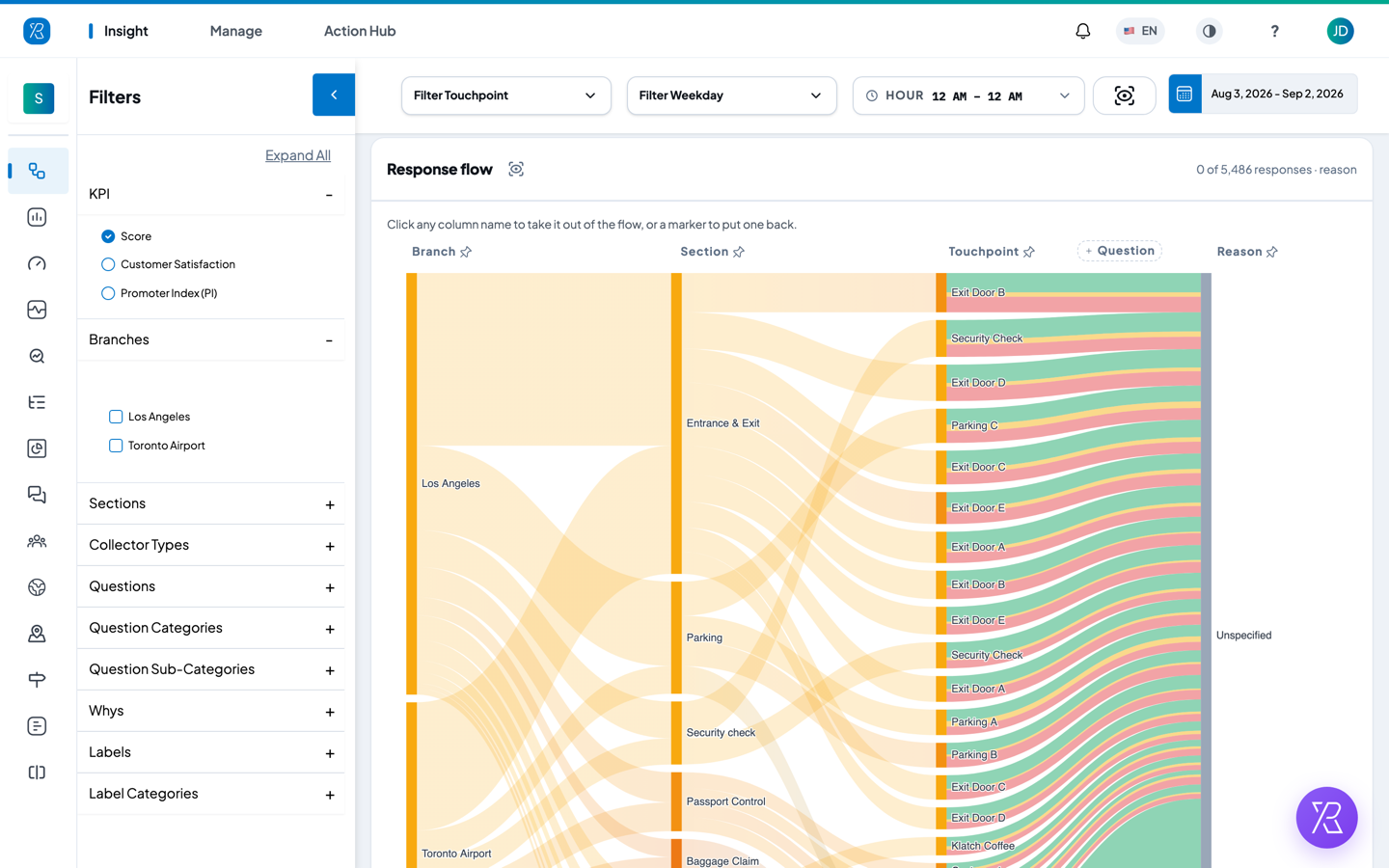Image resolution: width=1389 pixels, height=868 pixels.
Task: Toggle the dark mode contrast icon
Action: click(1209, 31)
